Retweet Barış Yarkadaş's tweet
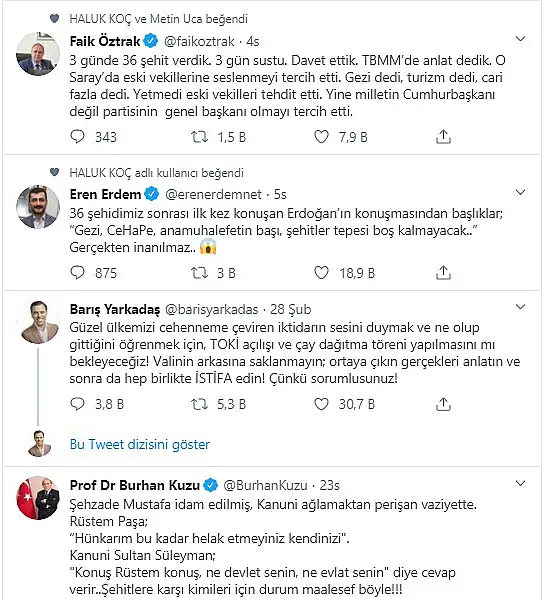The image size is (550, 600). click(199, 404)
